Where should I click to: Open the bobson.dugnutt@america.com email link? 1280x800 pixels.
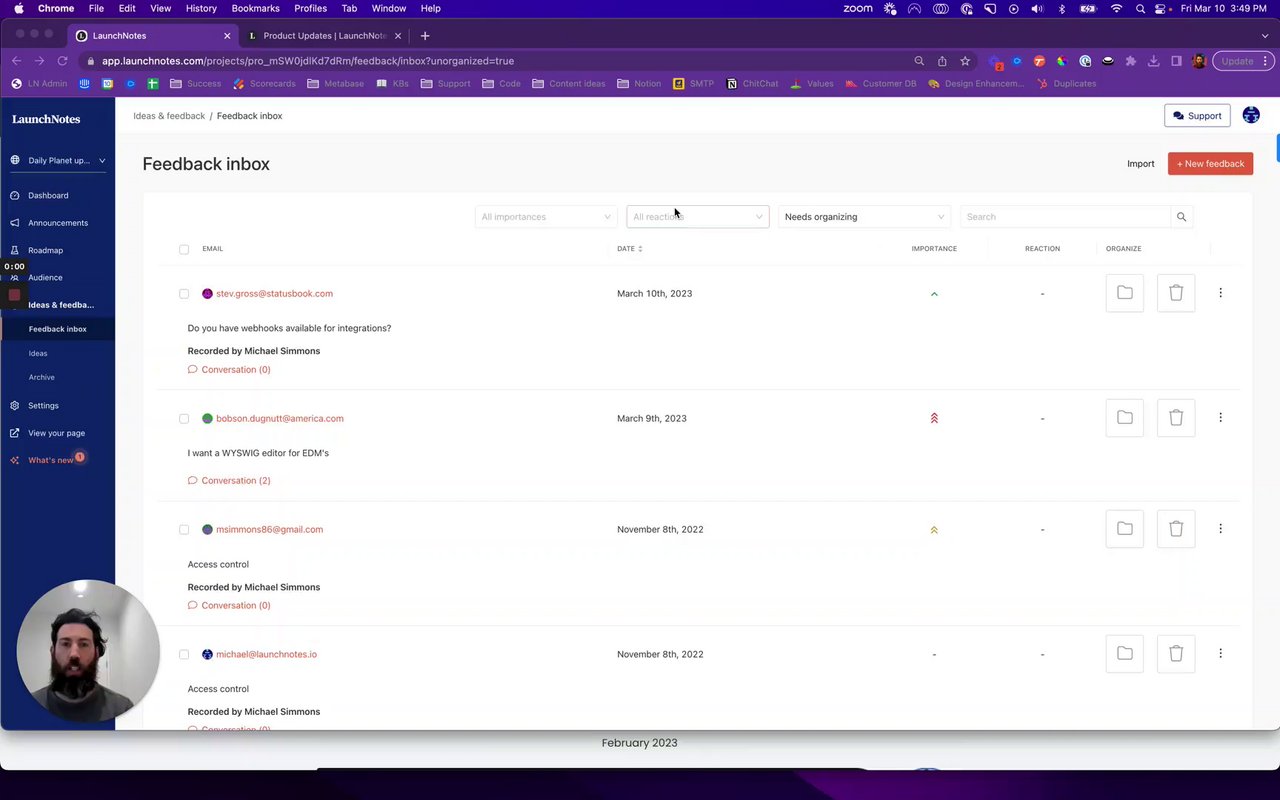(279, 419)
